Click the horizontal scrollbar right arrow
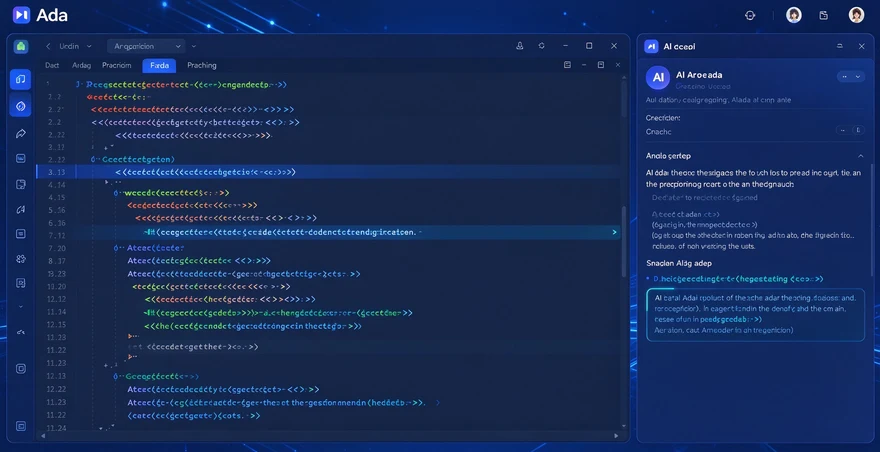Viewport: 880px width, 452px height. pos(616,436)
